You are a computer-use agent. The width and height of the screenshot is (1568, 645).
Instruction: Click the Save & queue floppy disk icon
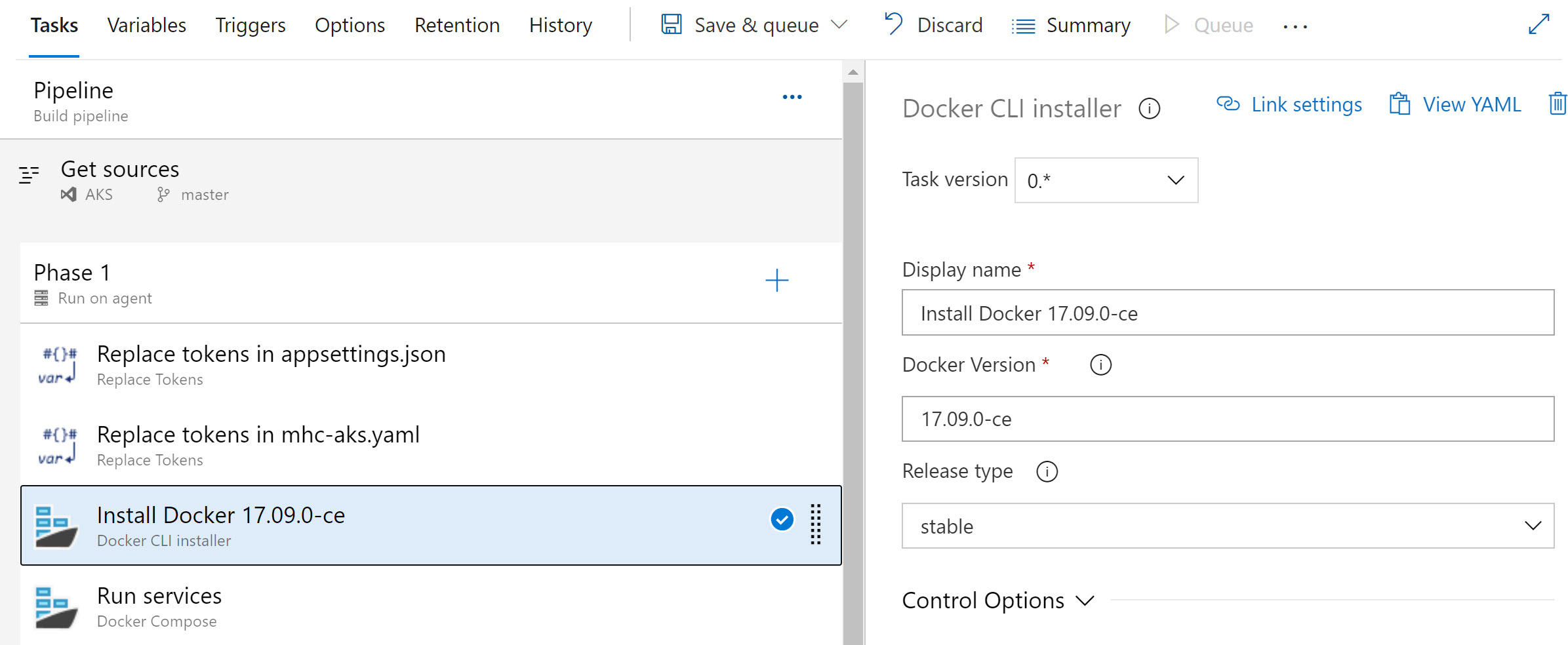click(671, 24)
